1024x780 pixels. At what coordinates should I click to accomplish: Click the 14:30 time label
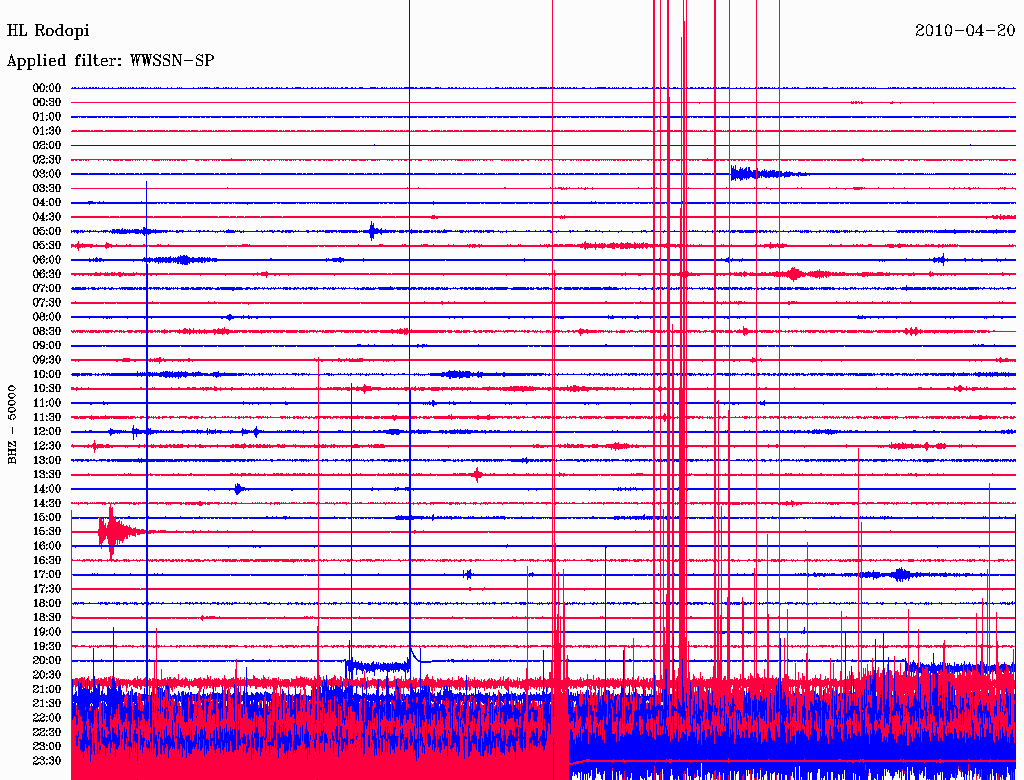[x=47, y=503]
